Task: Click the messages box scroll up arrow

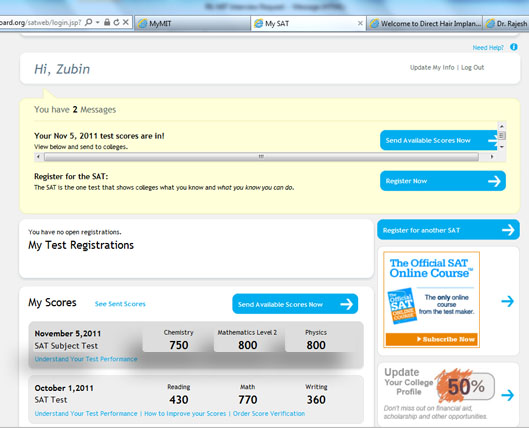Action: [x=502, y=126]
